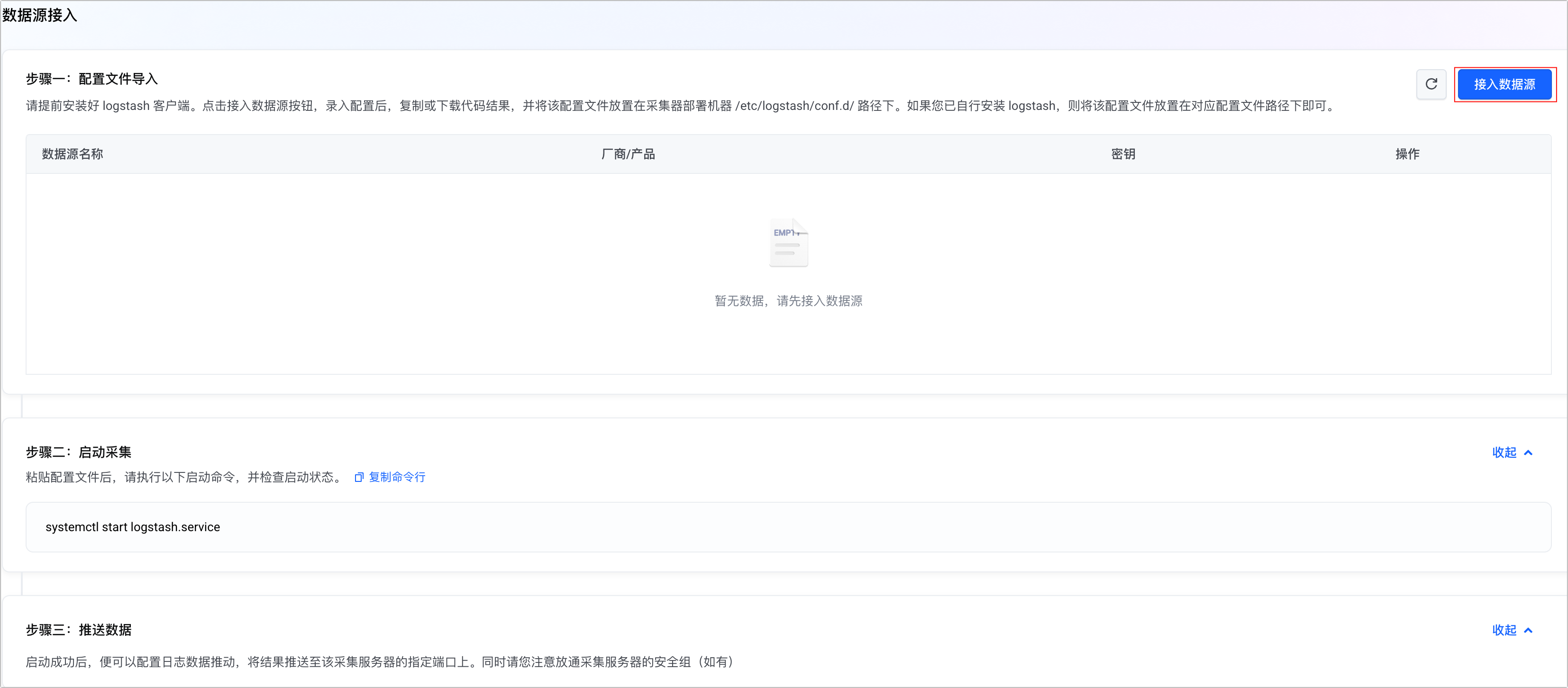Click the 步骤一：配置文件导入 heading
This screenshot has height=688, width=1568.
[x=92, y=79]
